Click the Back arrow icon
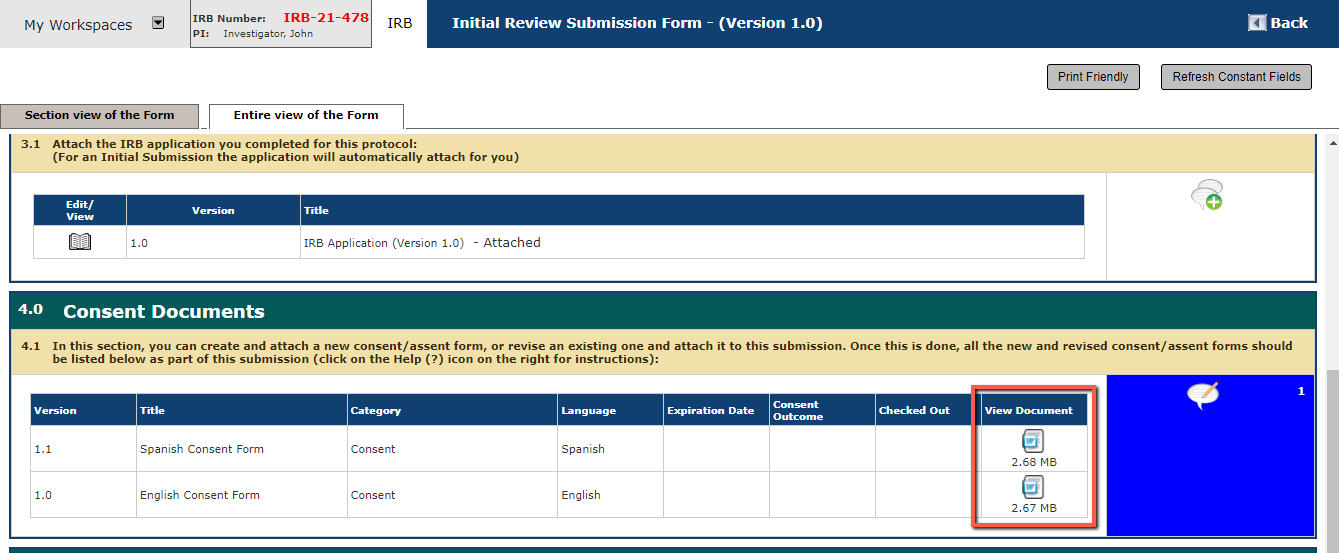1339x553 pixels. [1257, 23]
